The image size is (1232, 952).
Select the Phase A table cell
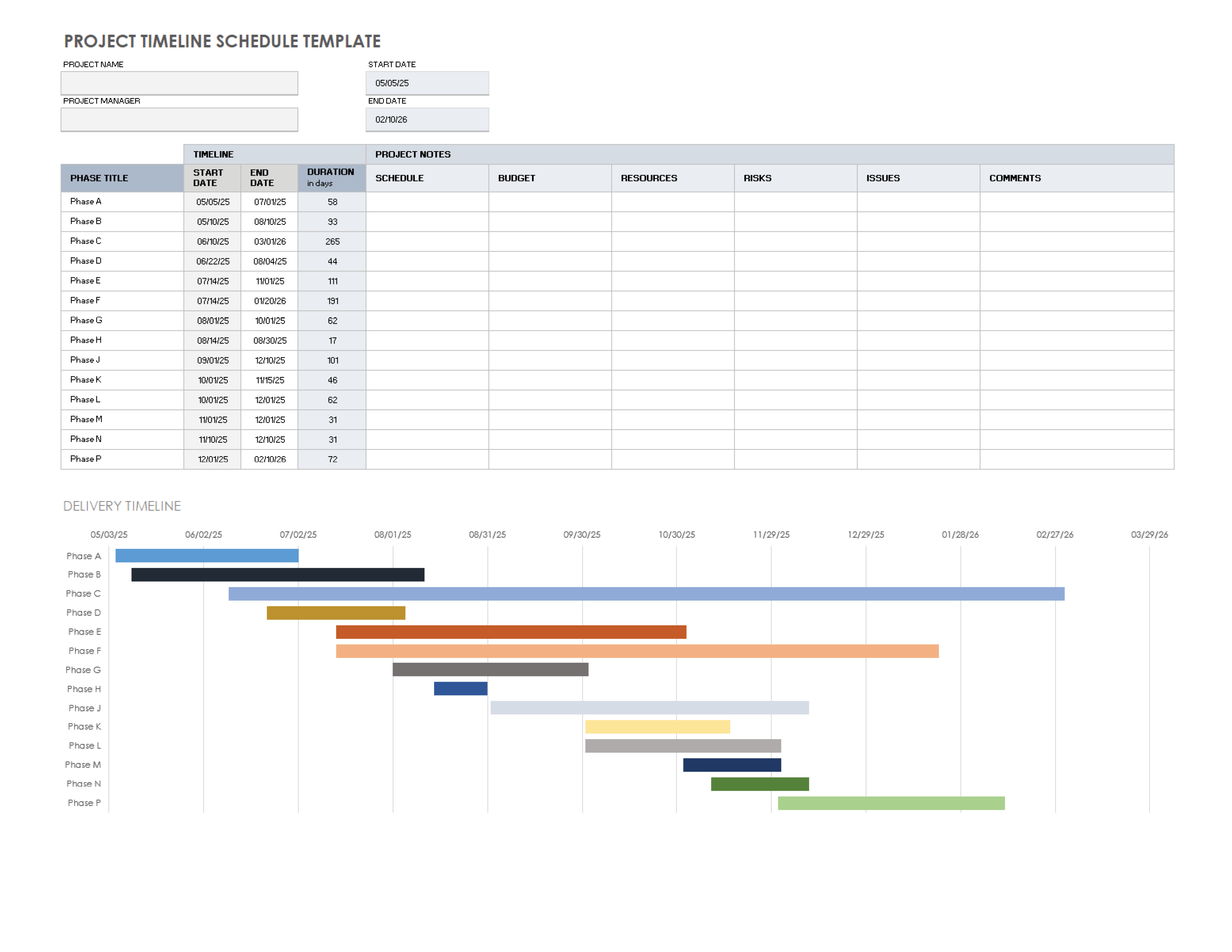[122, 202]
